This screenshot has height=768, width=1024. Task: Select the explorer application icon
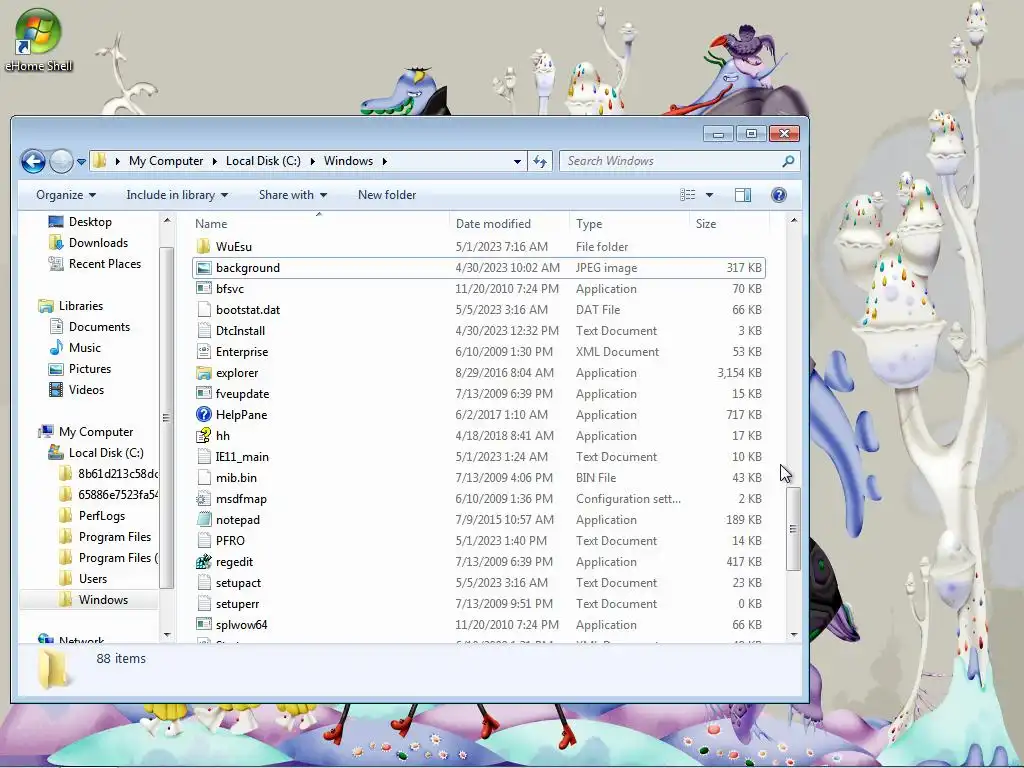click(x=204, y=373)
